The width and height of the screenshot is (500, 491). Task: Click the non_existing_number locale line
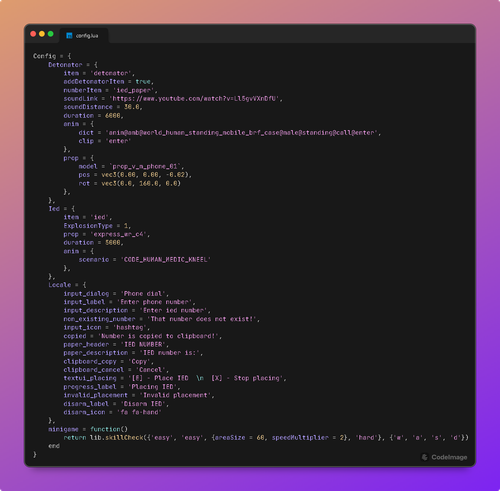161,319
